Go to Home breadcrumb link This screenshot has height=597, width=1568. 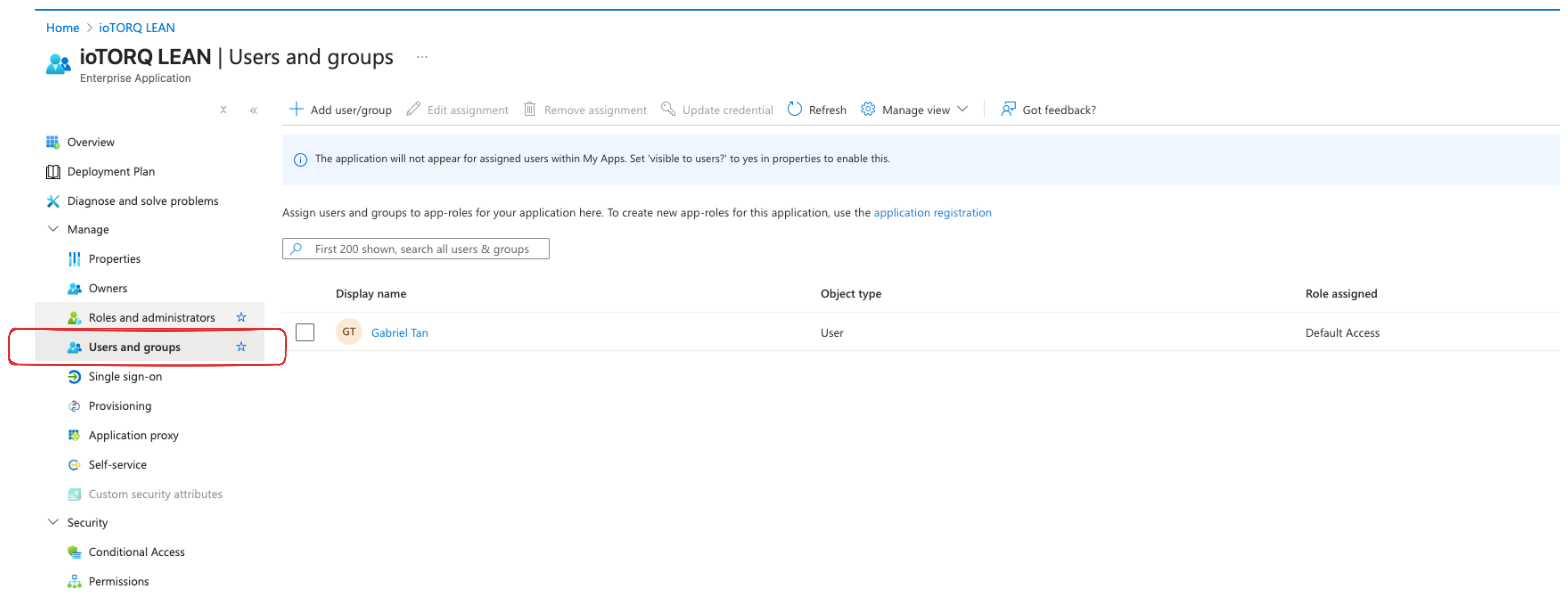[x=63, y=27]
